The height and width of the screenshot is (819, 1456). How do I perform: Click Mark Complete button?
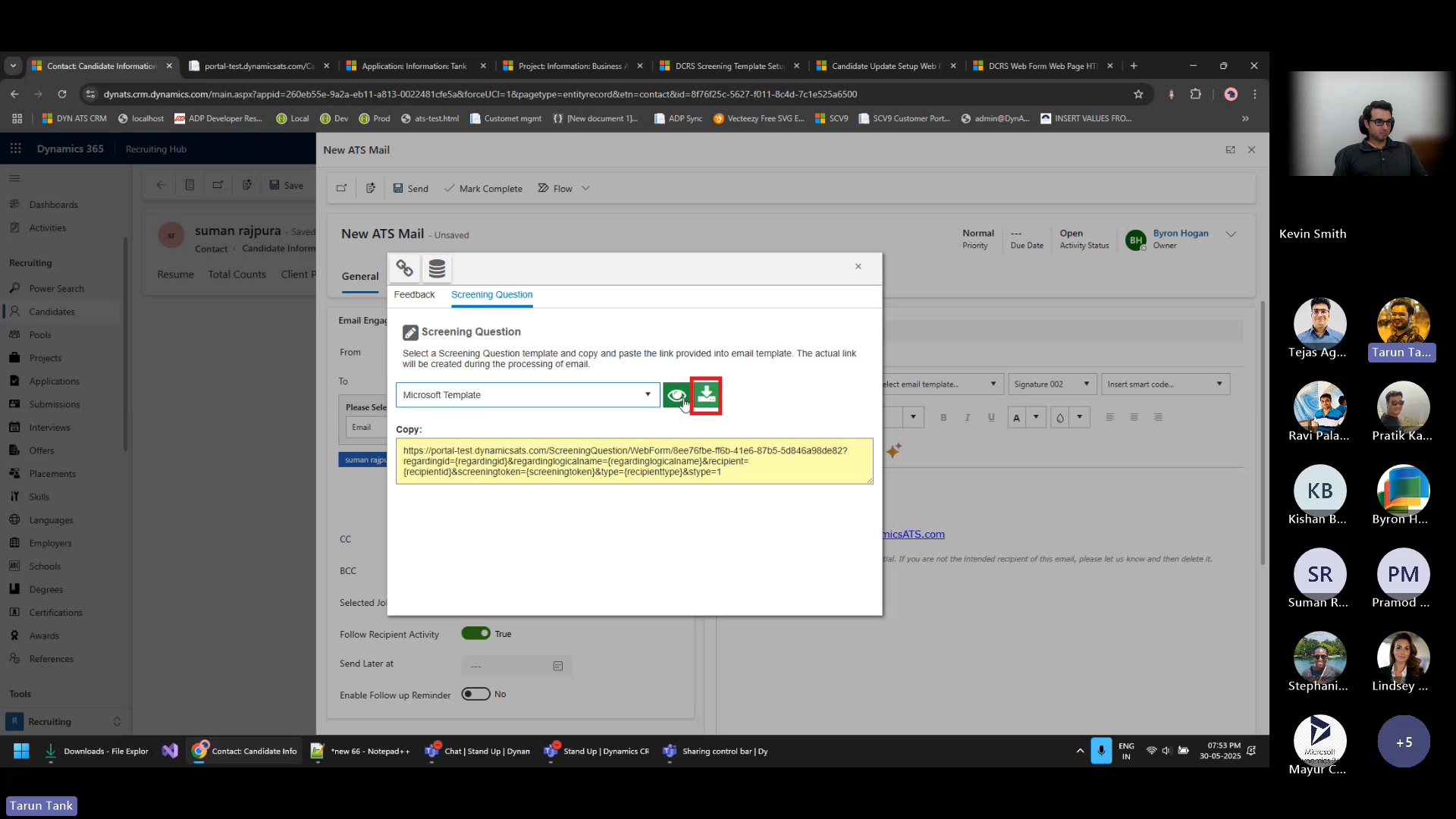(483, 189)
